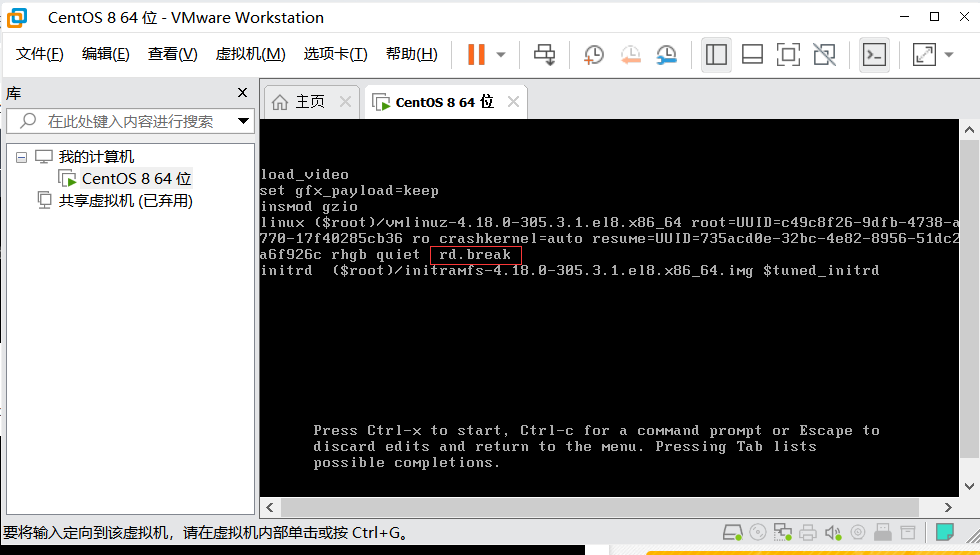The height and width of the screenshot is (555, 980).
Task: Click the second CD/DVD status icon
Action: point(858,532)
